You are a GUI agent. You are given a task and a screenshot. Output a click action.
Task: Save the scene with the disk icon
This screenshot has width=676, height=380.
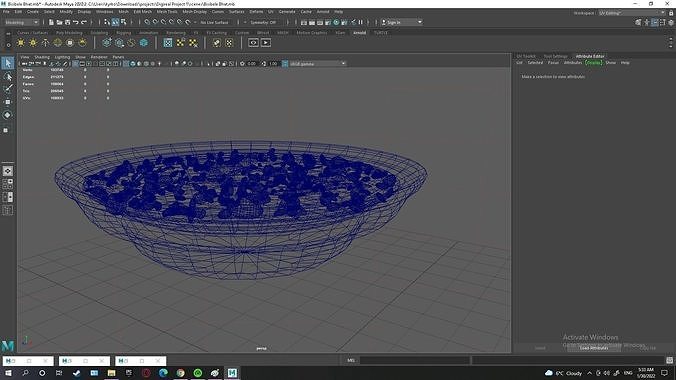[67, 22]
